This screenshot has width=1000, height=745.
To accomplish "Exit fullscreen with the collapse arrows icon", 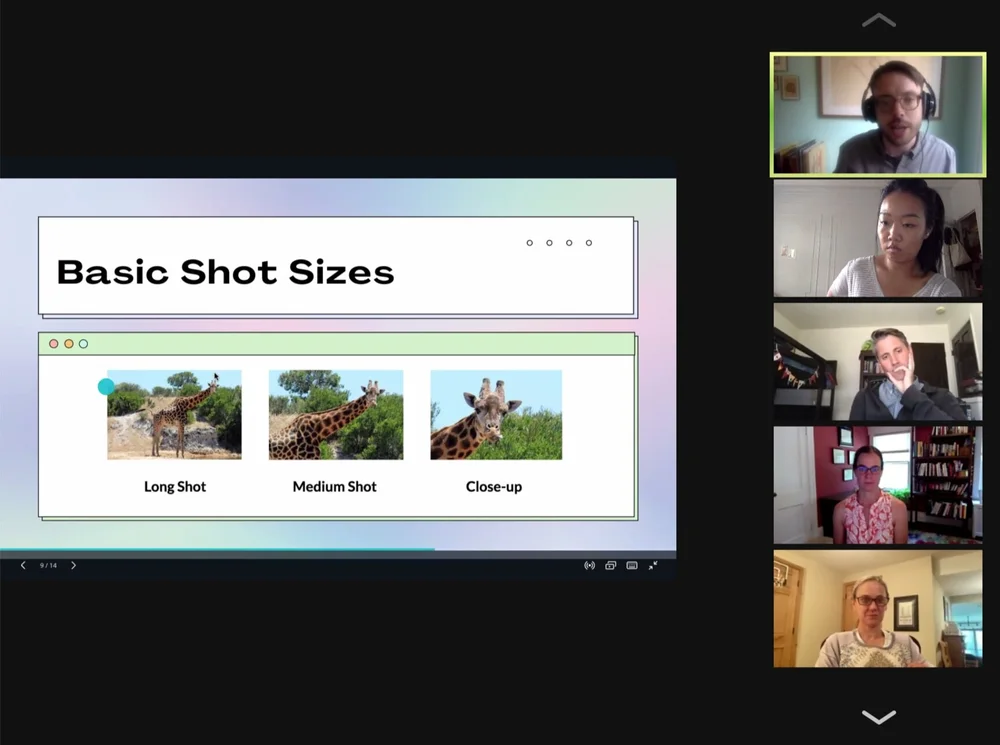I will point(653,565).
